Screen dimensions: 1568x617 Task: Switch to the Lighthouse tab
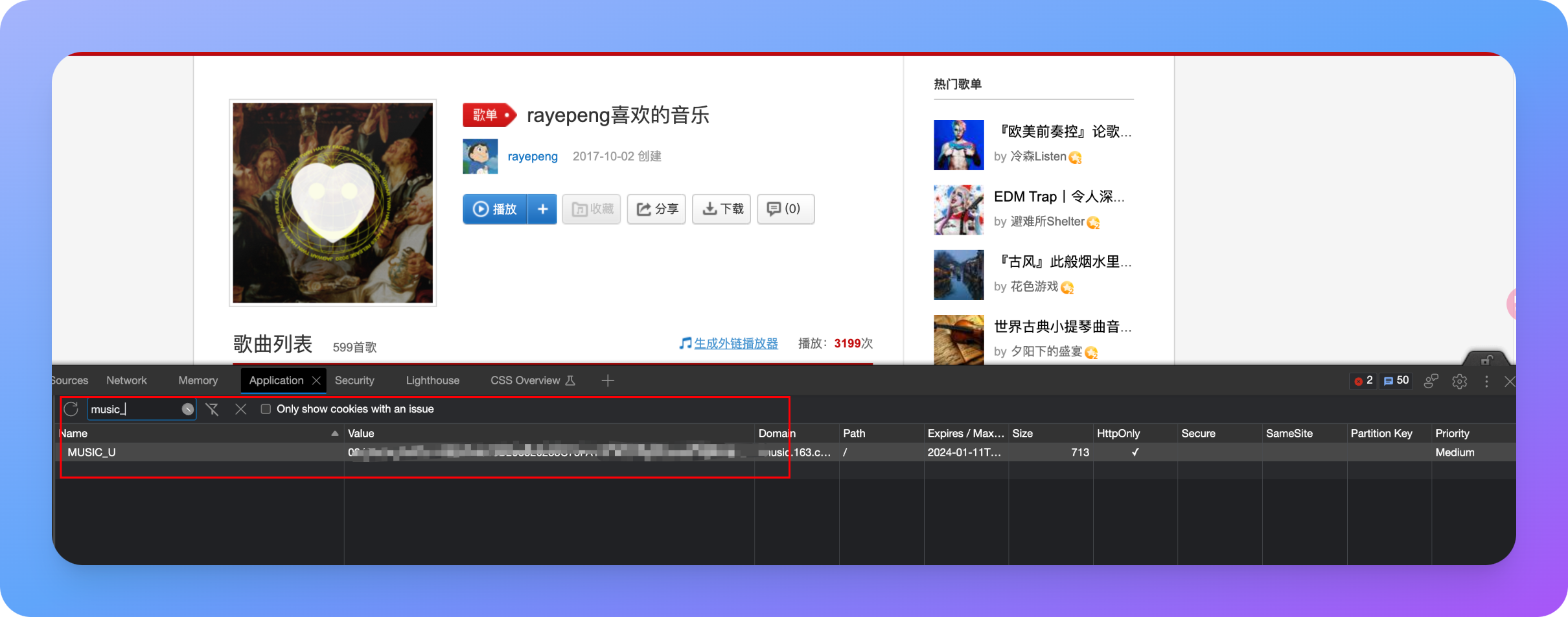coord(432,380)
